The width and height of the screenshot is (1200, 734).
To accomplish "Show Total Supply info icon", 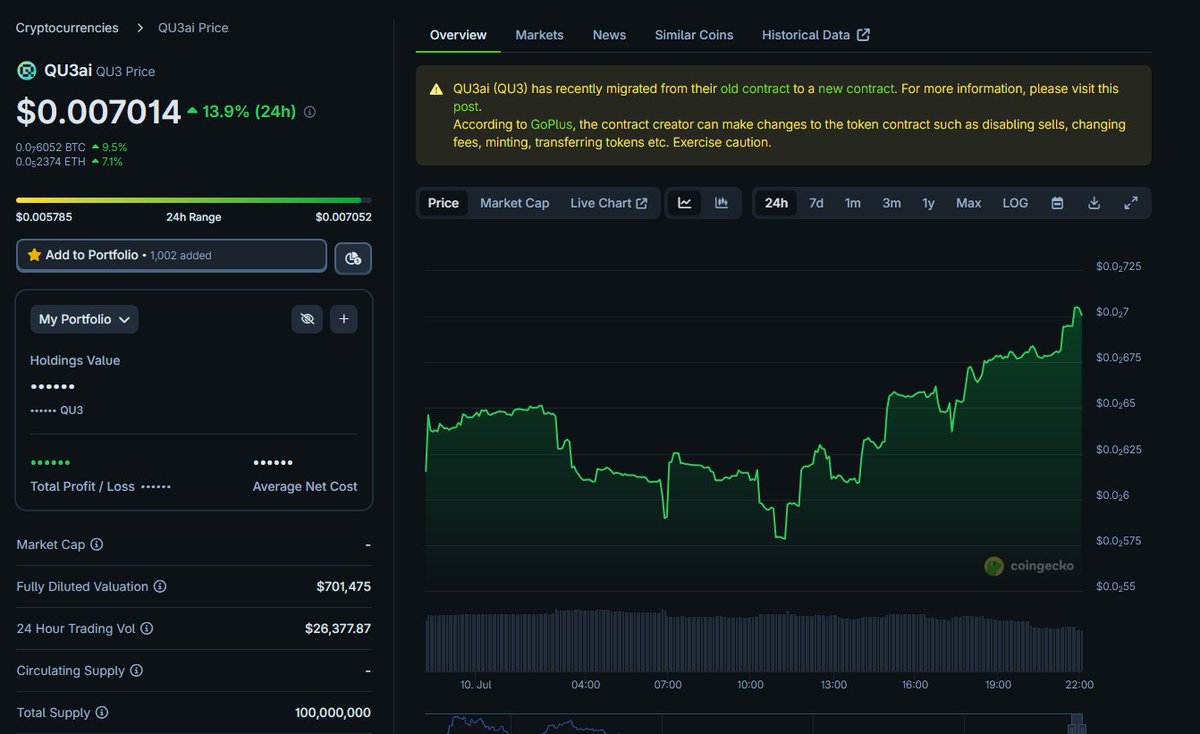I will point(101,713).
